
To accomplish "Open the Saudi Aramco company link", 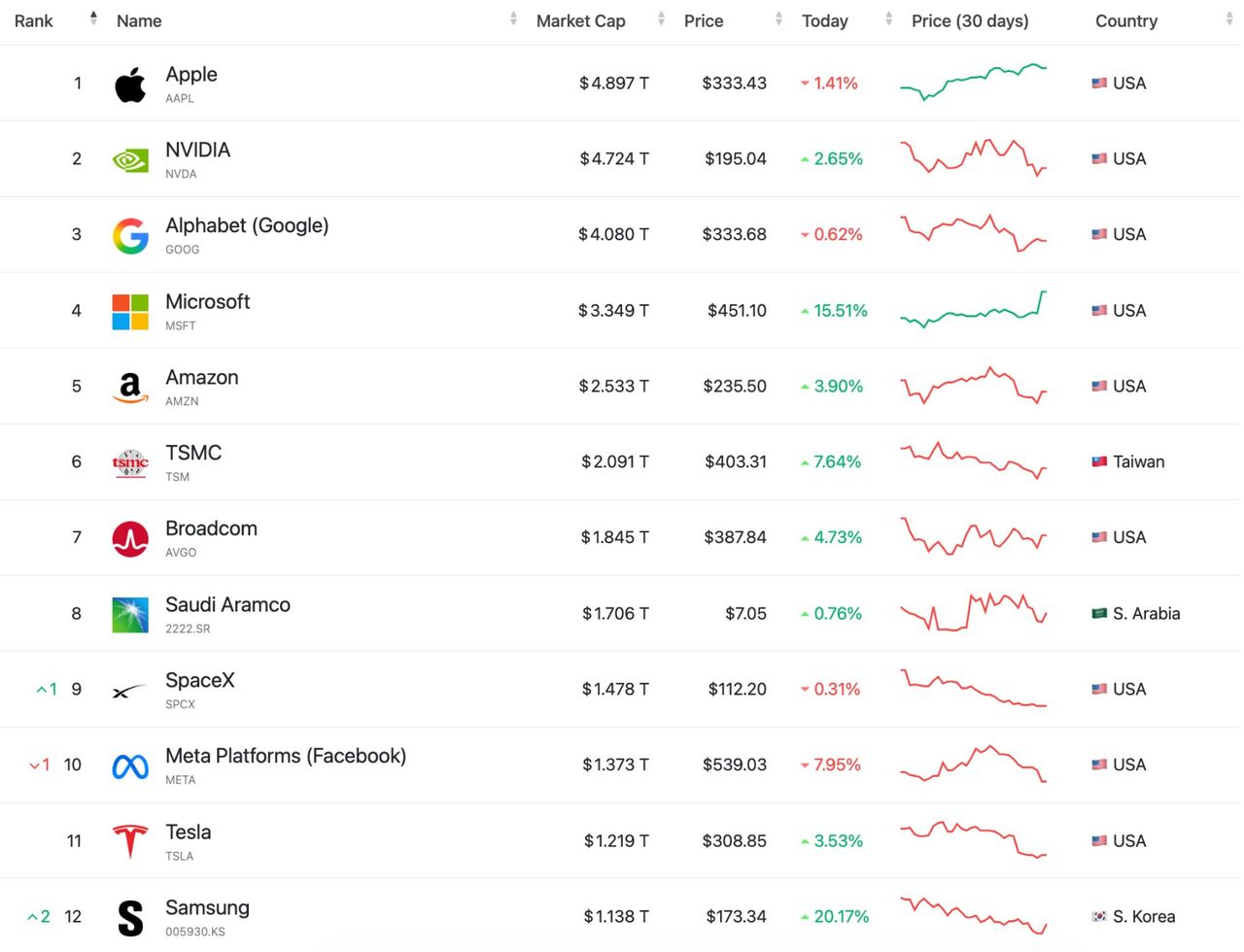I will point(227,604).
